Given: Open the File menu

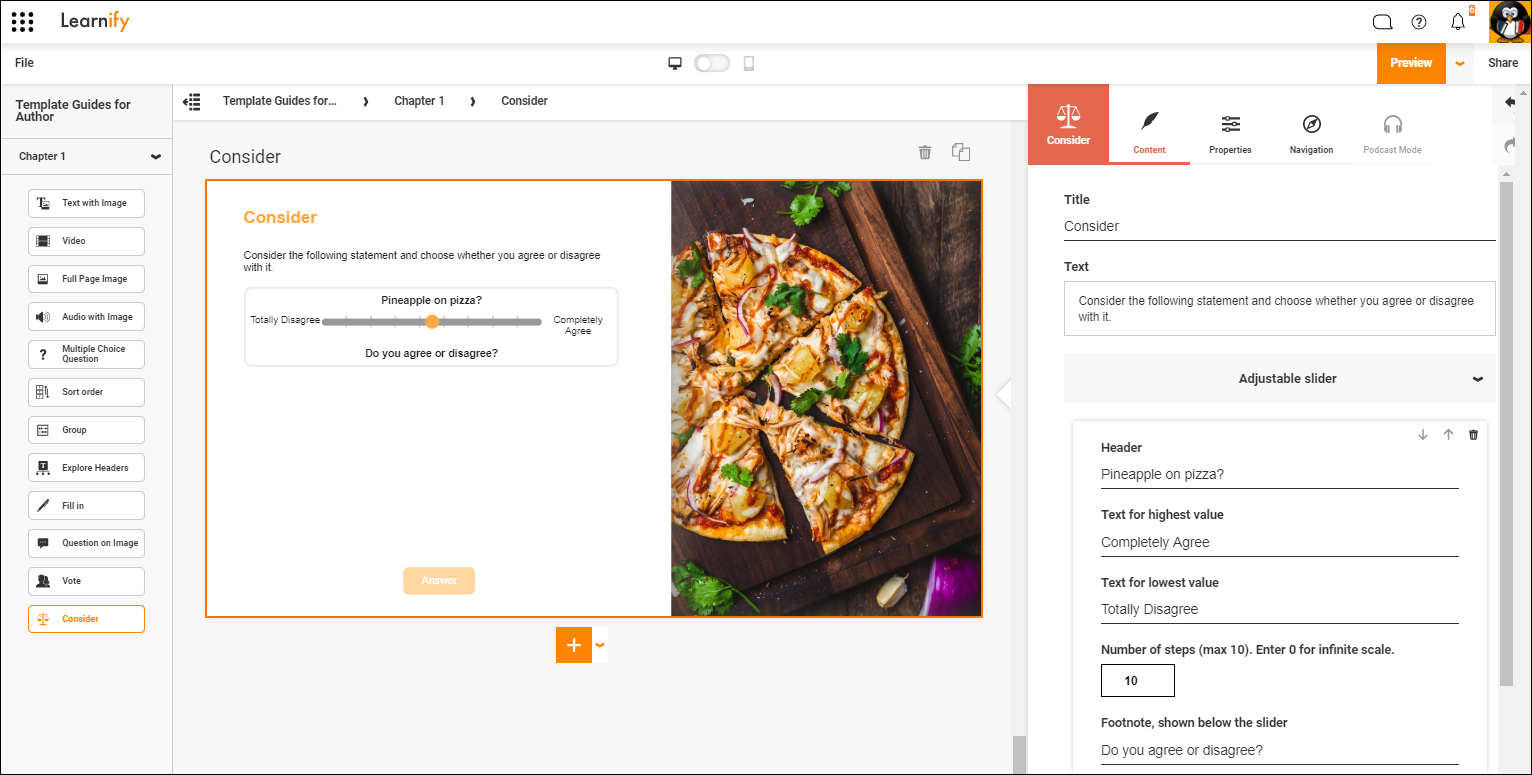Looking at the screenshot, I should [24, 63].
